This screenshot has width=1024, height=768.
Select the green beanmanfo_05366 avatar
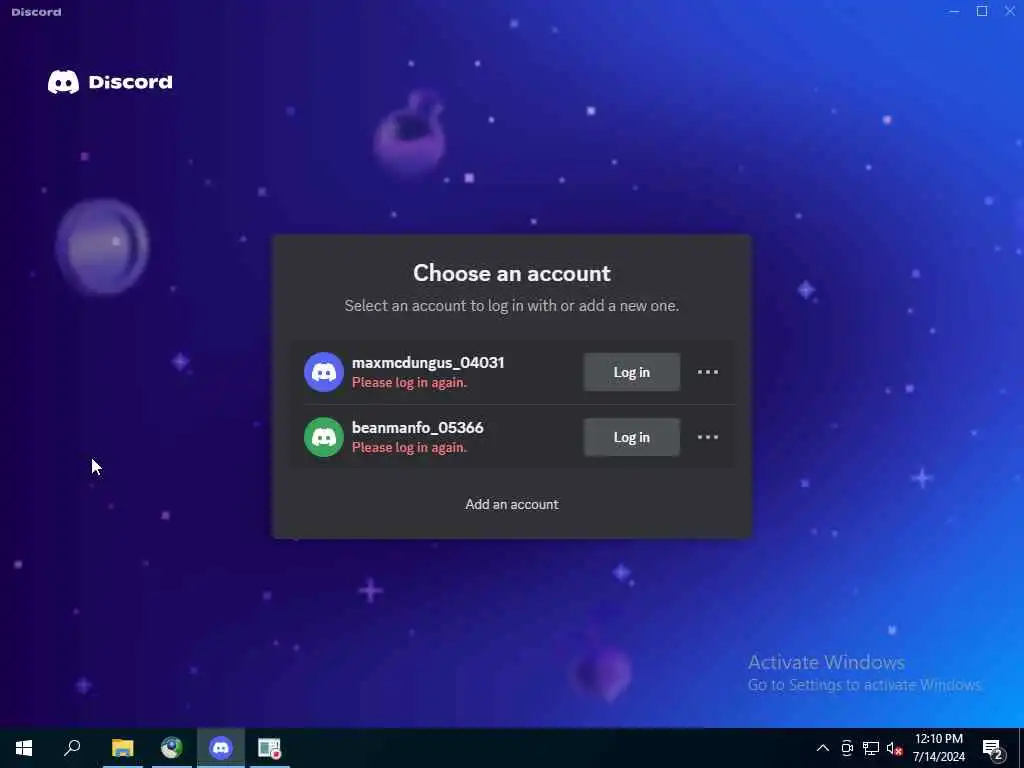coord(324,438)
